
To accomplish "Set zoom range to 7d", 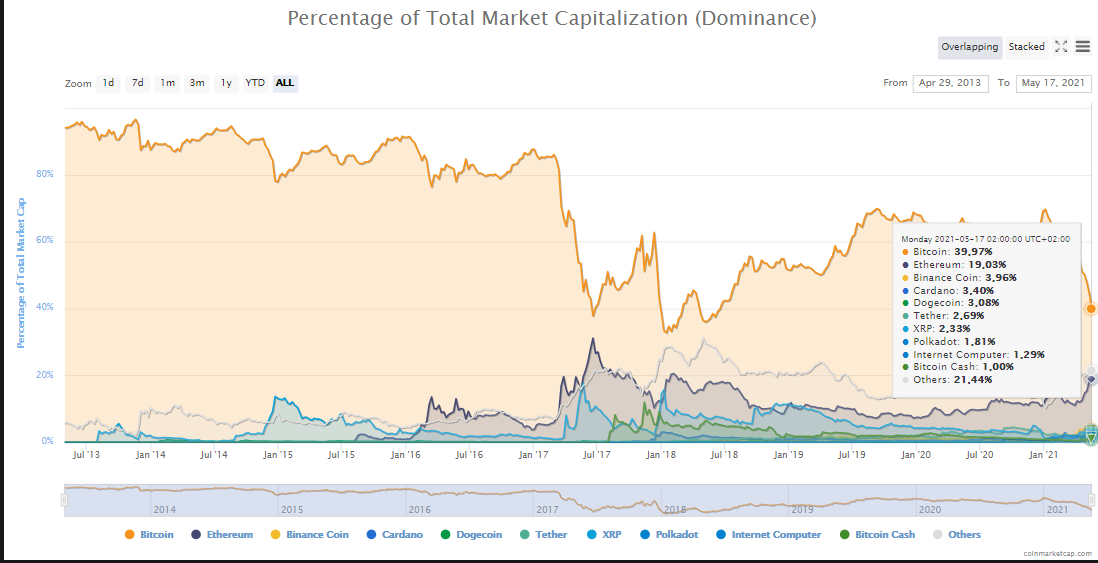I will click(137, 83).
